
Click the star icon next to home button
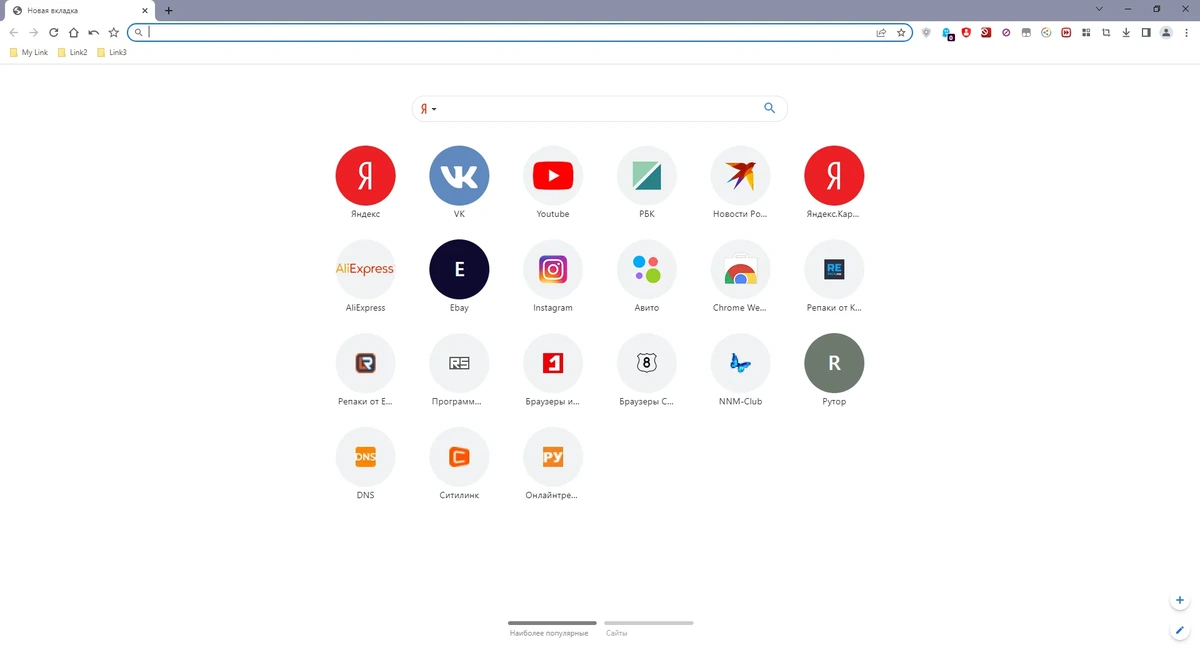114,32
